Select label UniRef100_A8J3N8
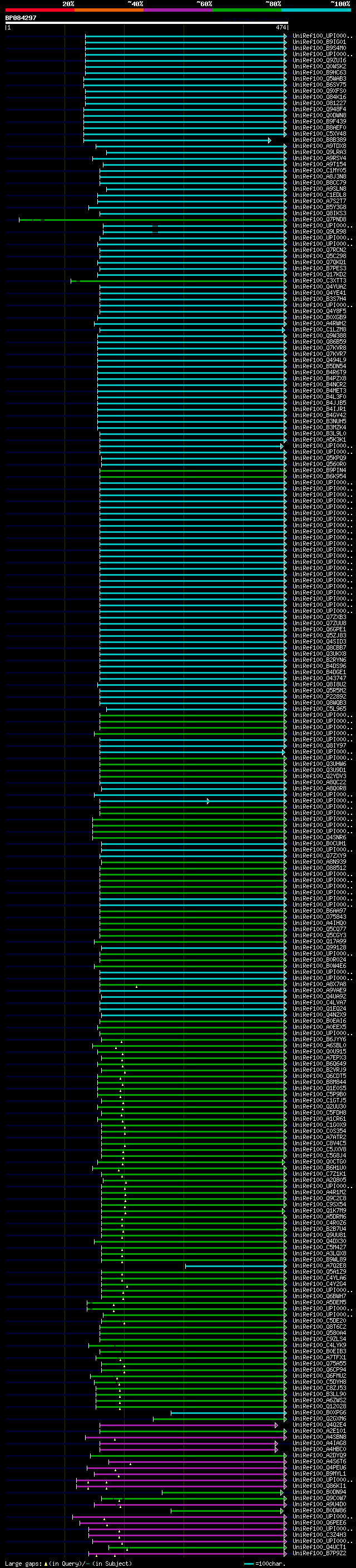The width and height of the screenshot is (356, 1568). [x=319, y=176]
